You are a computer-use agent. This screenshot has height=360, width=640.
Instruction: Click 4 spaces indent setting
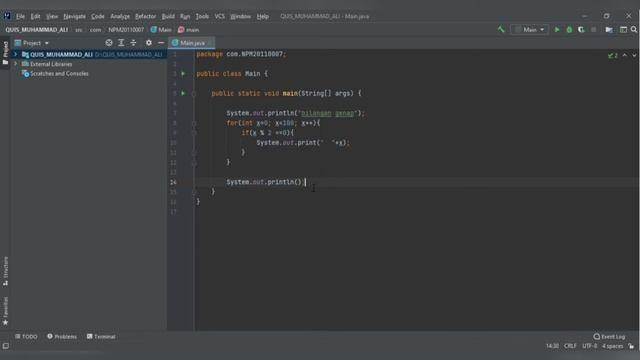tap(612, 346)
